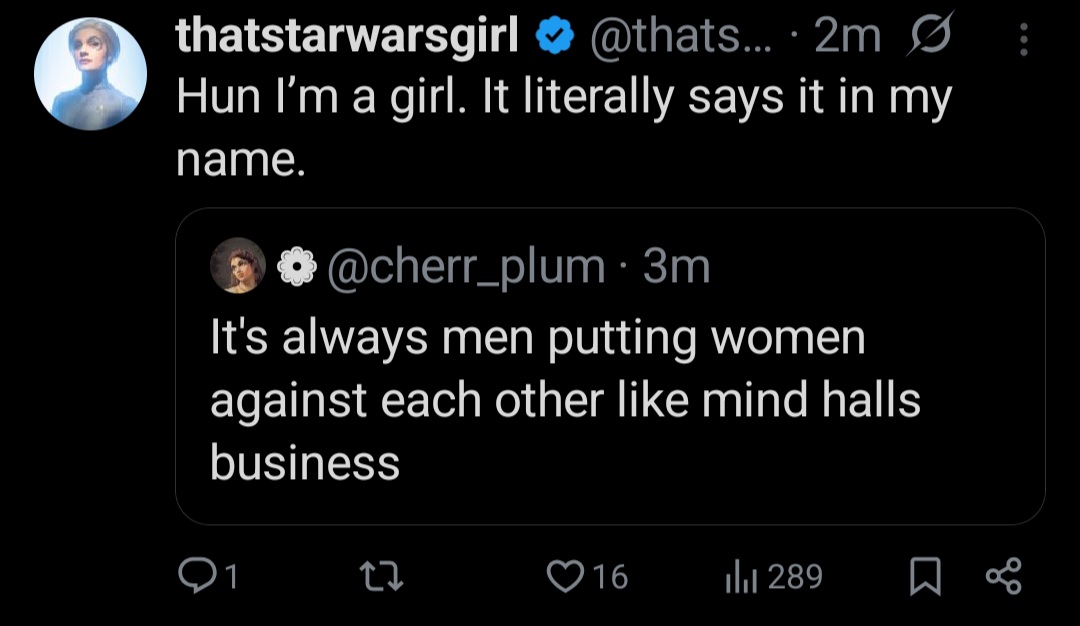Click the @cherr_plum handle
1080x626 pixels.
coord(466,267)
